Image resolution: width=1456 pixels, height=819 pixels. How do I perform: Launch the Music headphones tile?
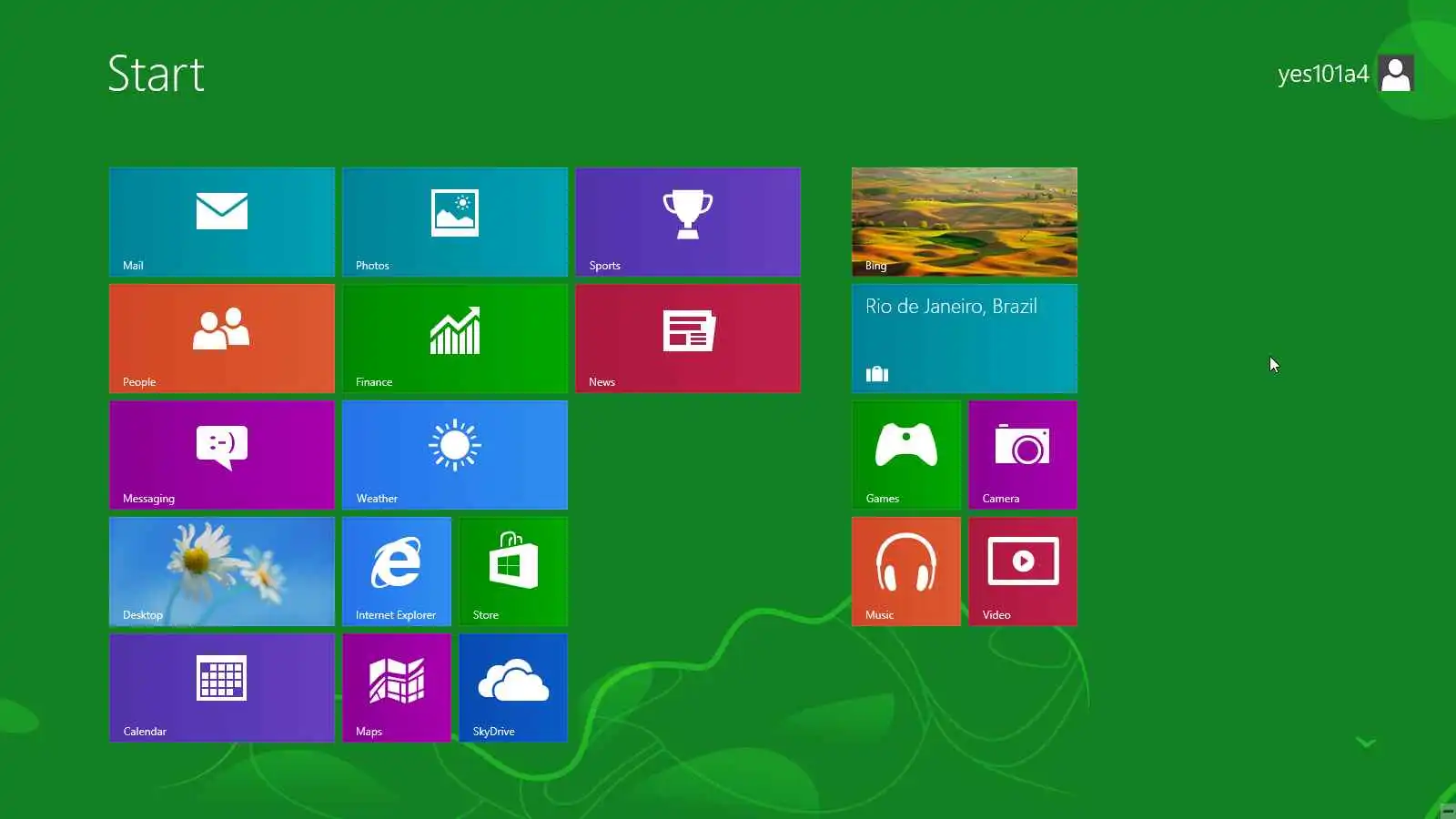906,571
